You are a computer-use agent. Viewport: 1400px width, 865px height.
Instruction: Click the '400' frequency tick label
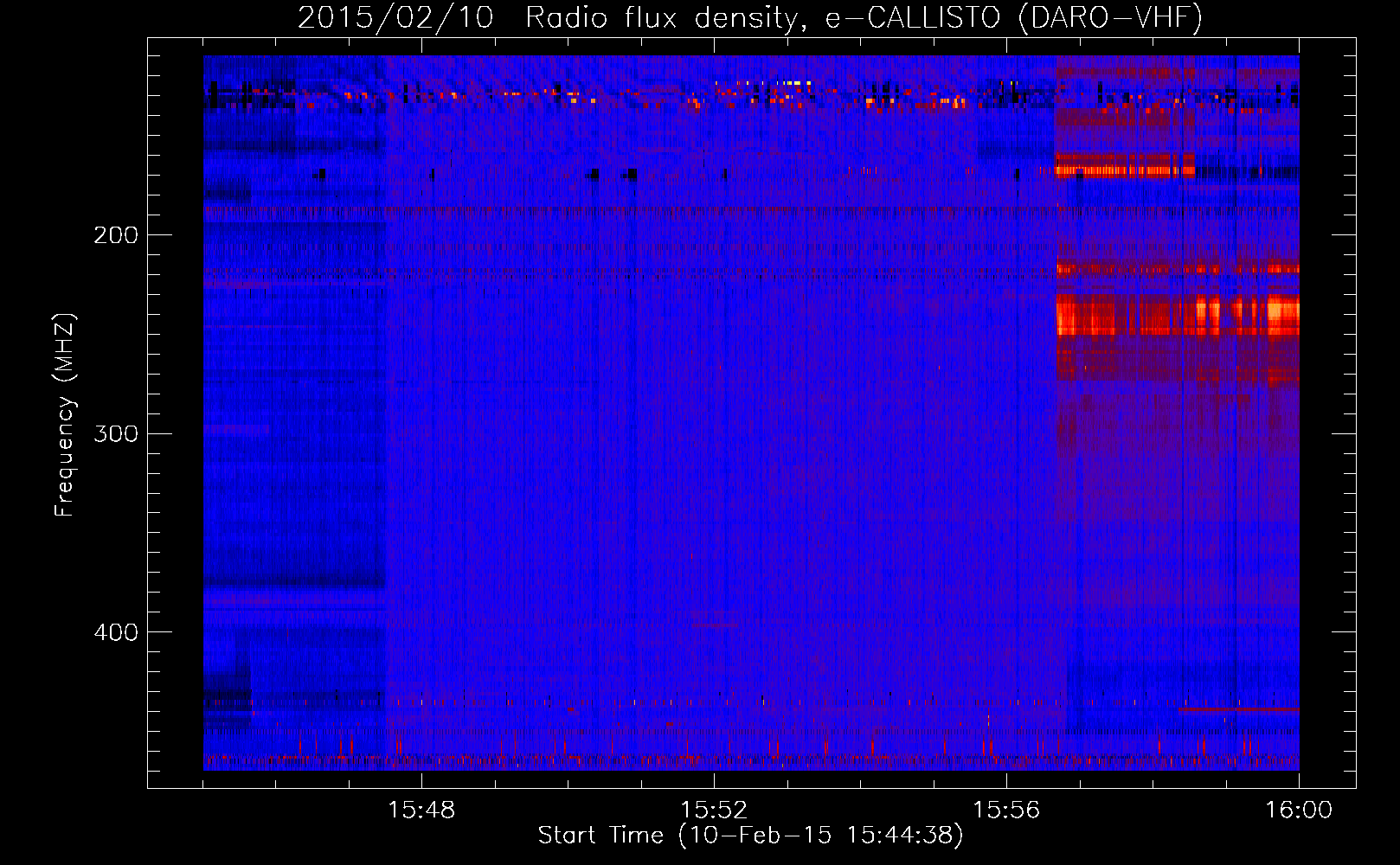click(x=116, y=632)
